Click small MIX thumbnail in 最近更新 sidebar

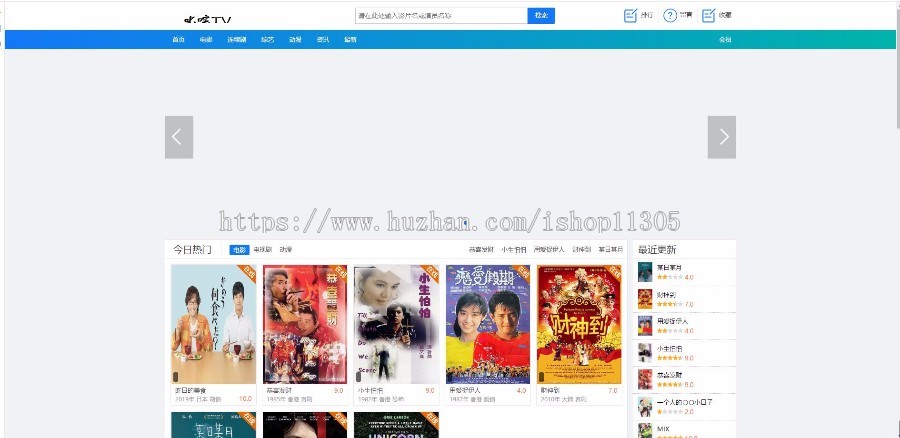645,431
